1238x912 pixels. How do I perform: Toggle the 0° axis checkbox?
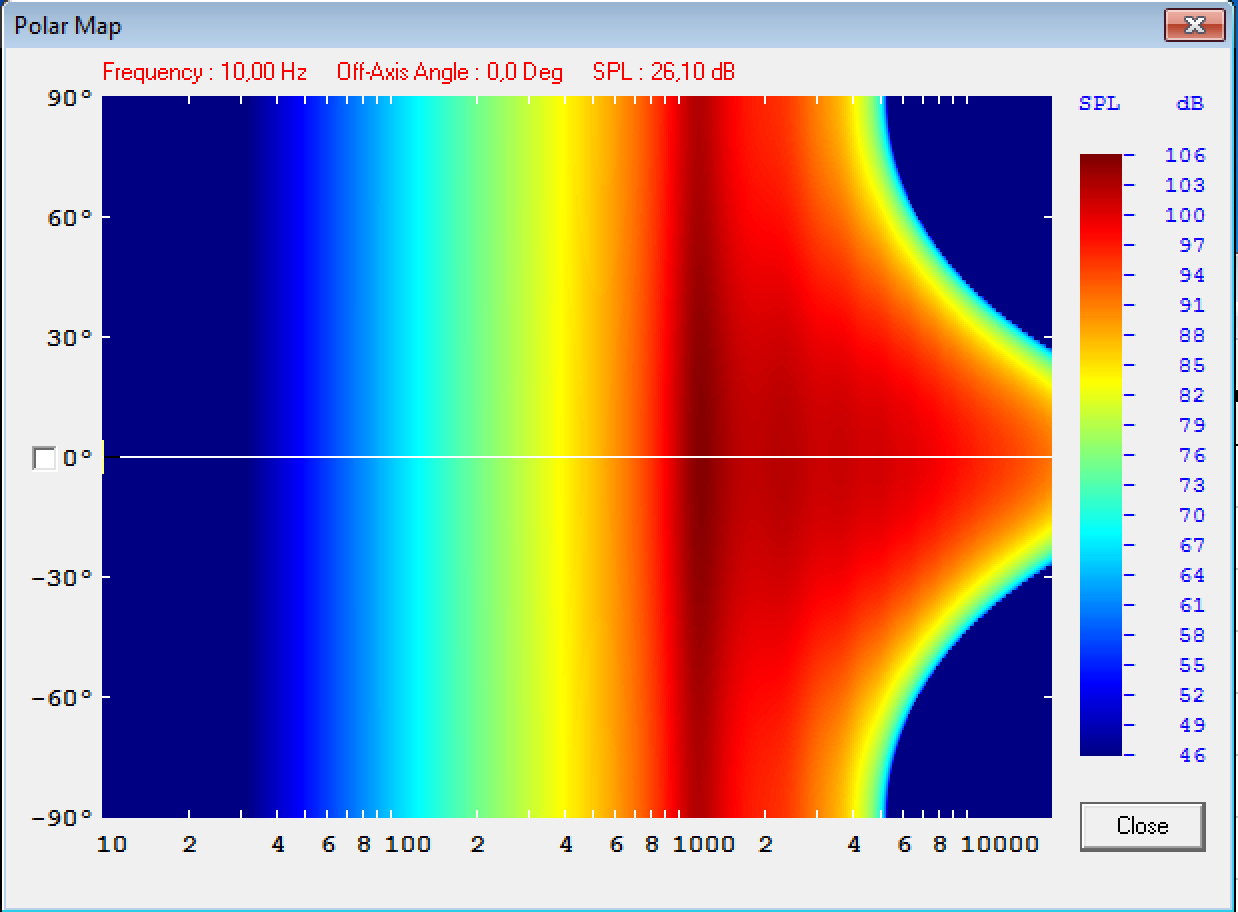click(44, 459)
